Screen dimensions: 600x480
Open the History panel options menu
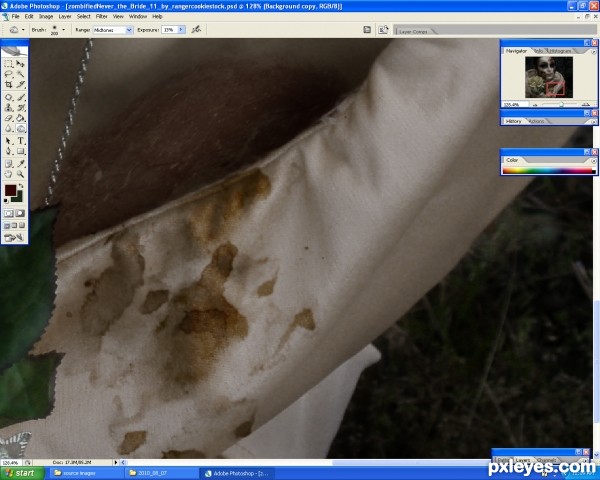593,121
